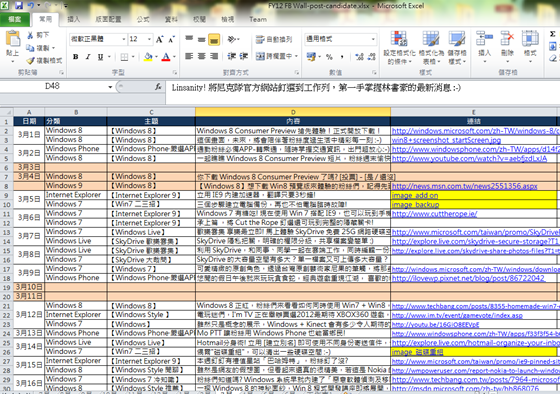The height and width of the screenshot is (394, 560).
Task: Open the Name Box D48 dropdown arrow
Action: (x=110, y=87)
